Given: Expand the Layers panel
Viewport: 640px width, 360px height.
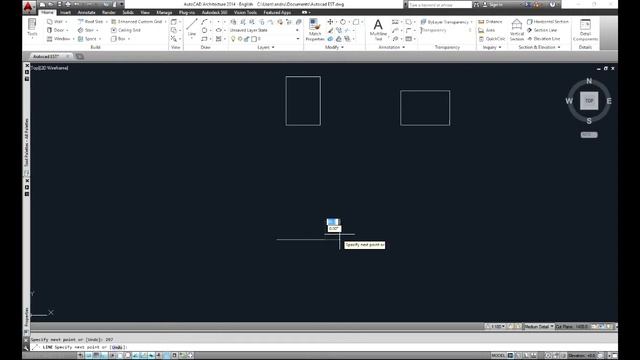Looking at the screenshot, I should point(266,47).
